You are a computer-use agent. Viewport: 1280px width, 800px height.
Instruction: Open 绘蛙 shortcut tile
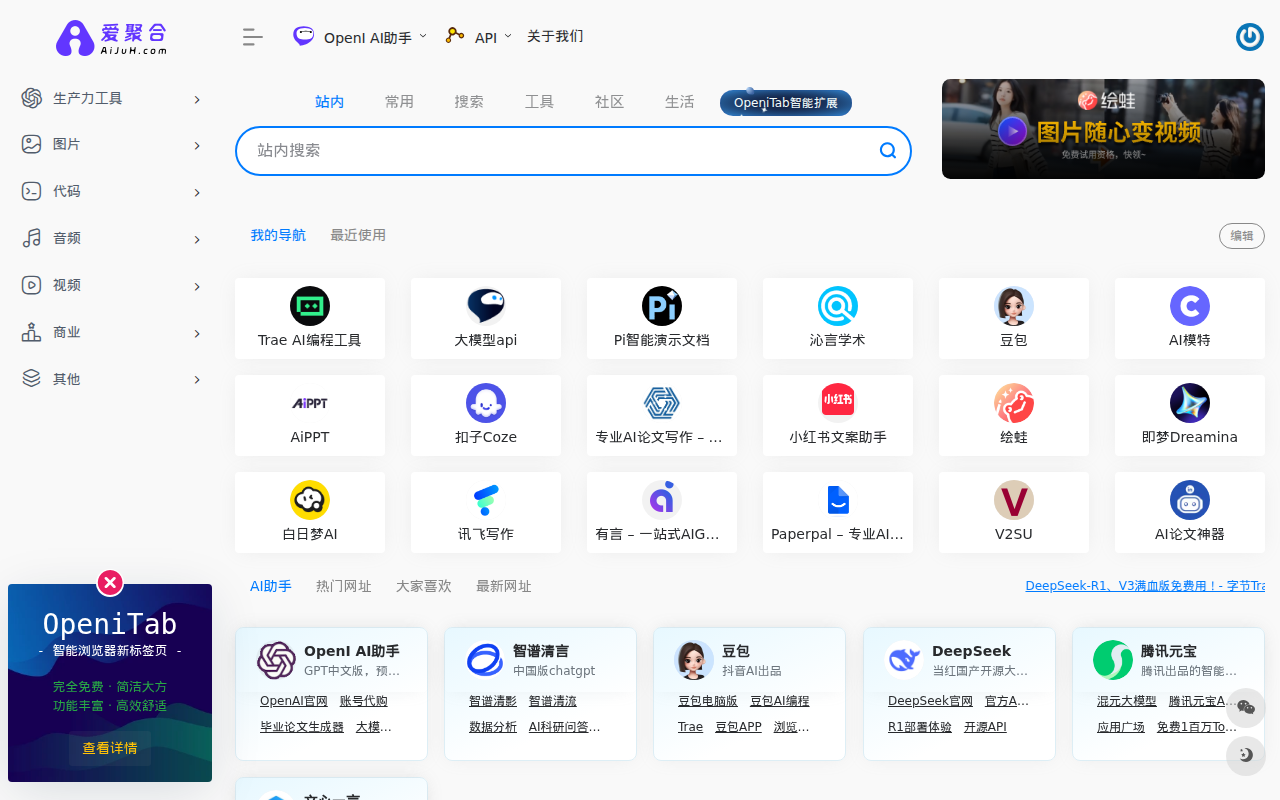[1014, 415]
